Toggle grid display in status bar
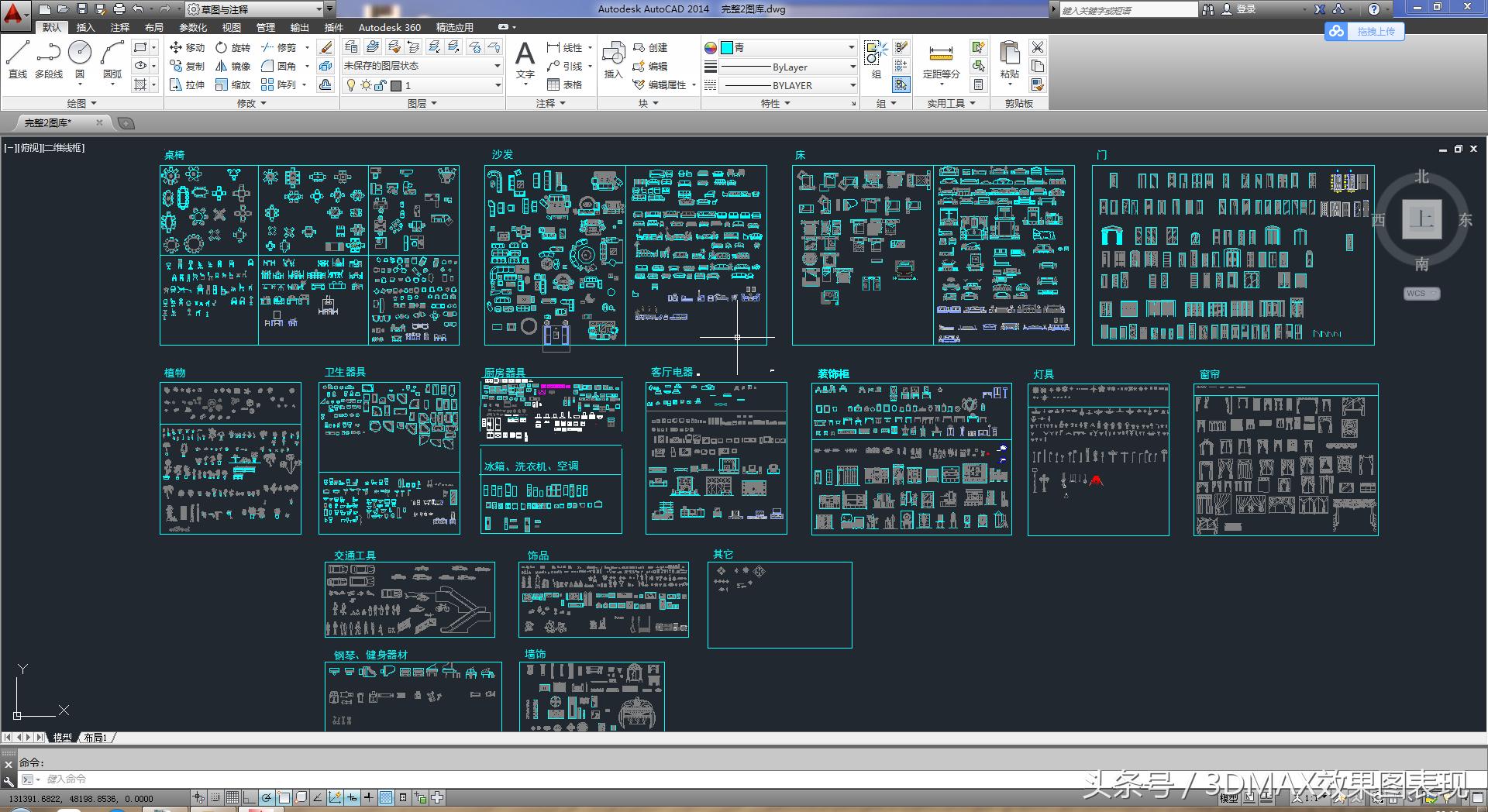Screen dimensions: 1488x812 click(x=232, y=797)
